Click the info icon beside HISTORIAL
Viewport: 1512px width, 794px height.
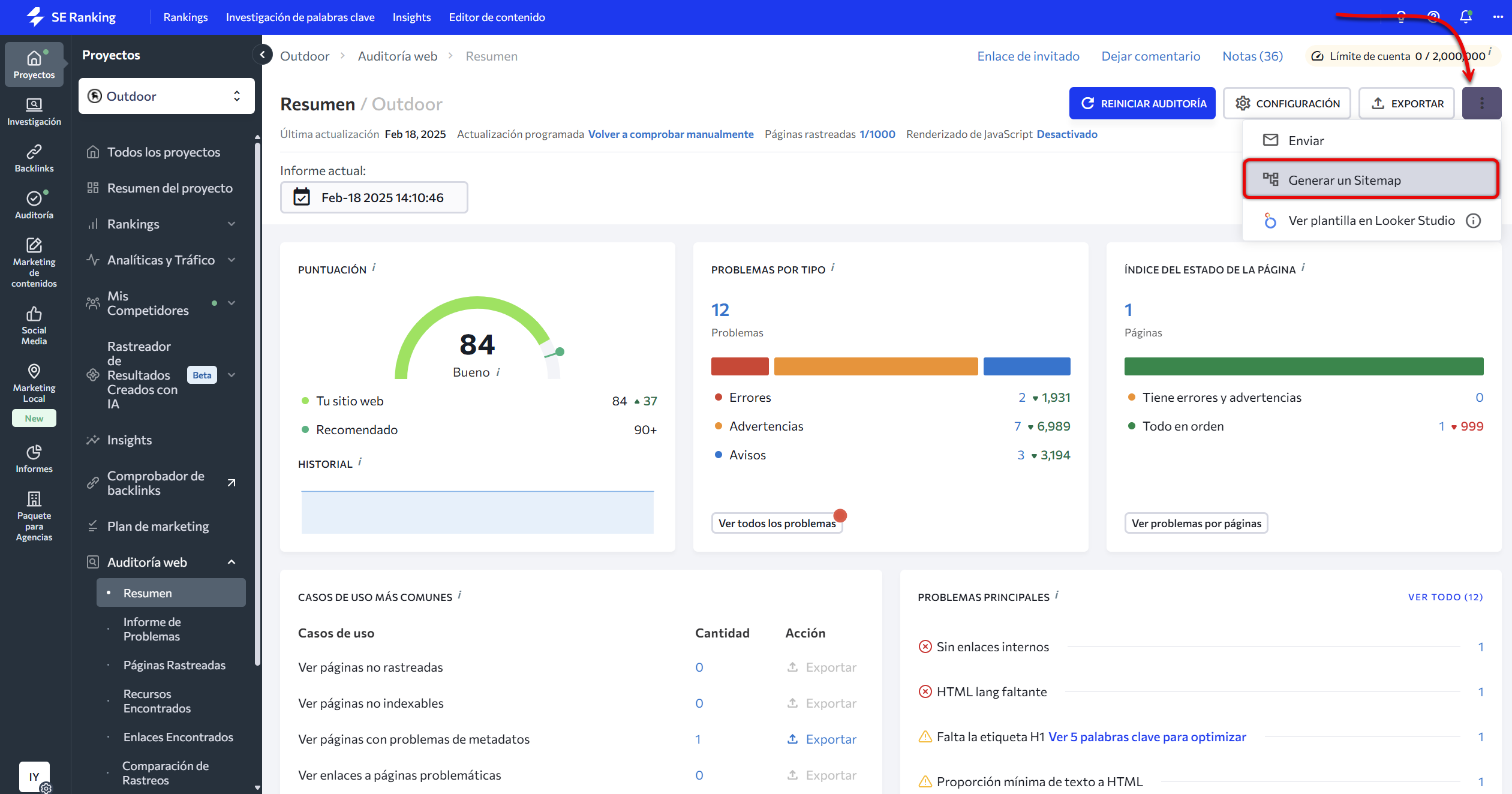360,461
